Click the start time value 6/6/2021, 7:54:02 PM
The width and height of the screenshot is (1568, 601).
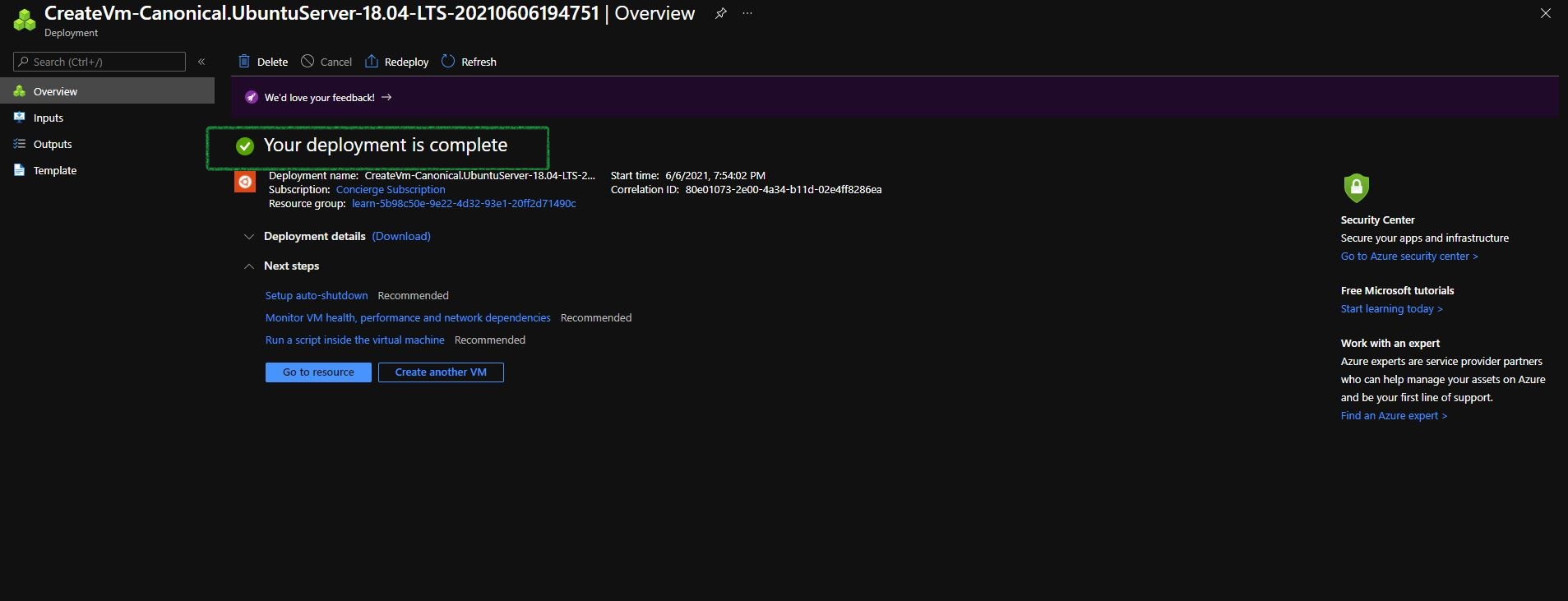pyautogui.click(x=715, y=175)
